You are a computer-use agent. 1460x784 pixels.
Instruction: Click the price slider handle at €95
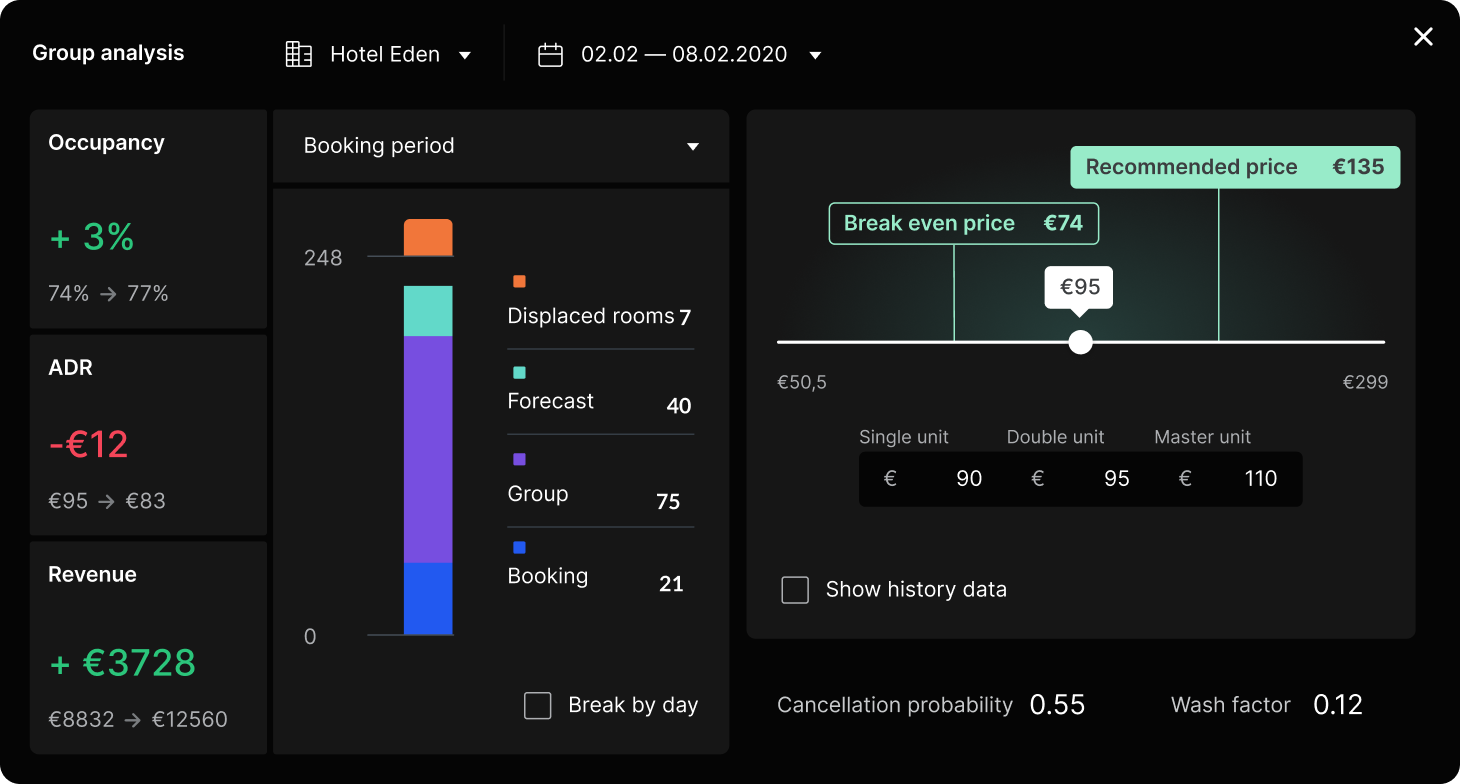[1080, 342]
